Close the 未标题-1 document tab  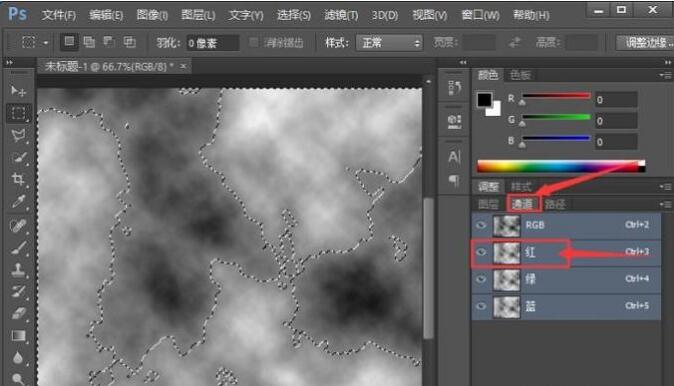coord(183,66)
